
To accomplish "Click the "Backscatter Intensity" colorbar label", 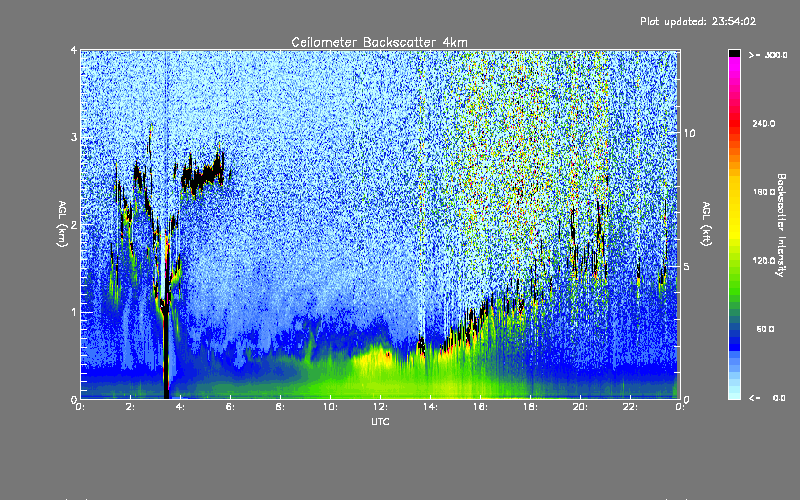I will coord(781,225).
